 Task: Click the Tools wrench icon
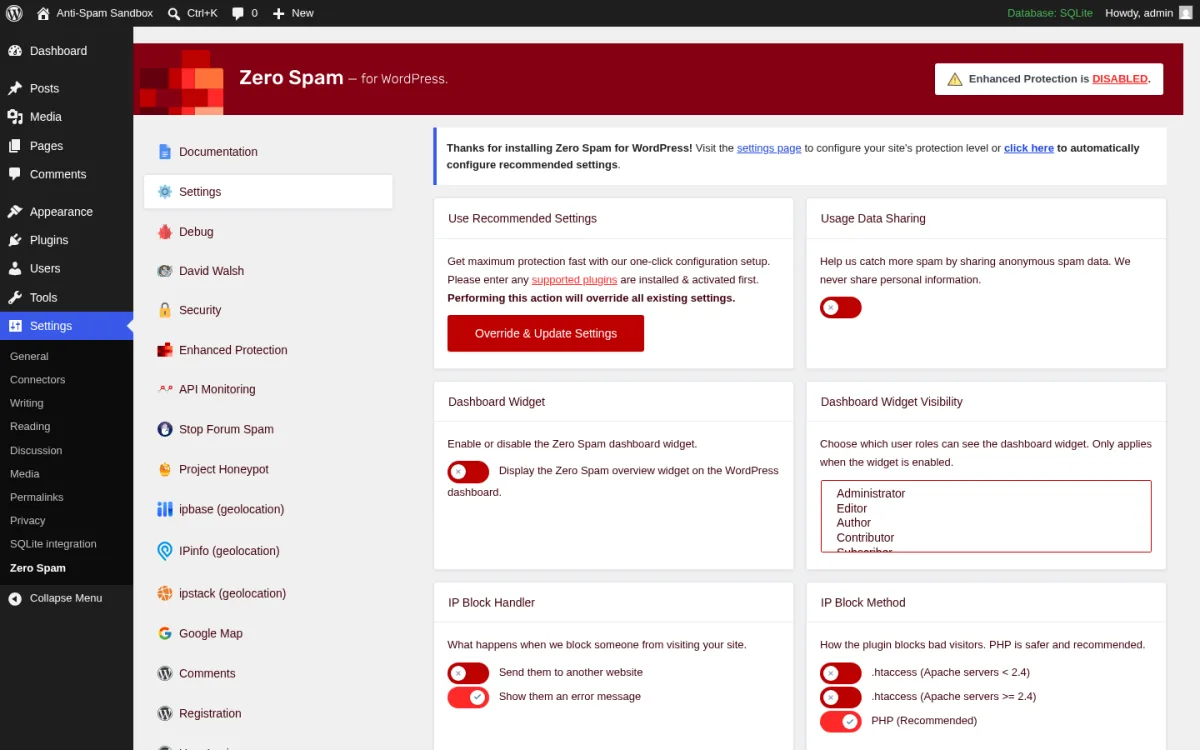(x=15, y=297)
